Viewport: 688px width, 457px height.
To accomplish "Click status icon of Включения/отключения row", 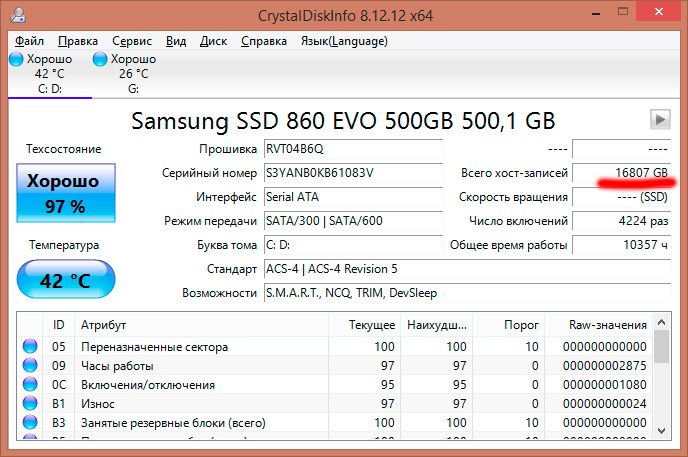I will point(30,384).
